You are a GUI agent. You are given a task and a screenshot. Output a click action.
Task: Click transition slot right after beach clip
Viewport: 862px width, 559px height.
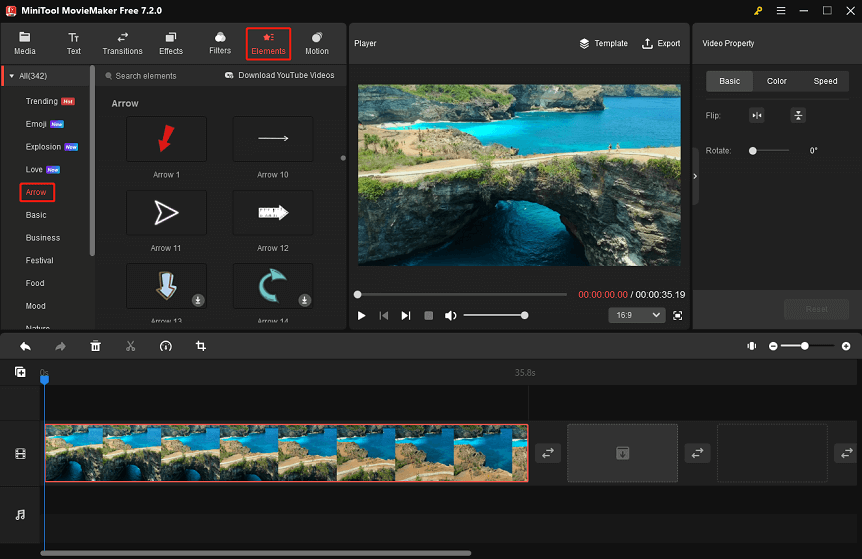coord(548,453)
